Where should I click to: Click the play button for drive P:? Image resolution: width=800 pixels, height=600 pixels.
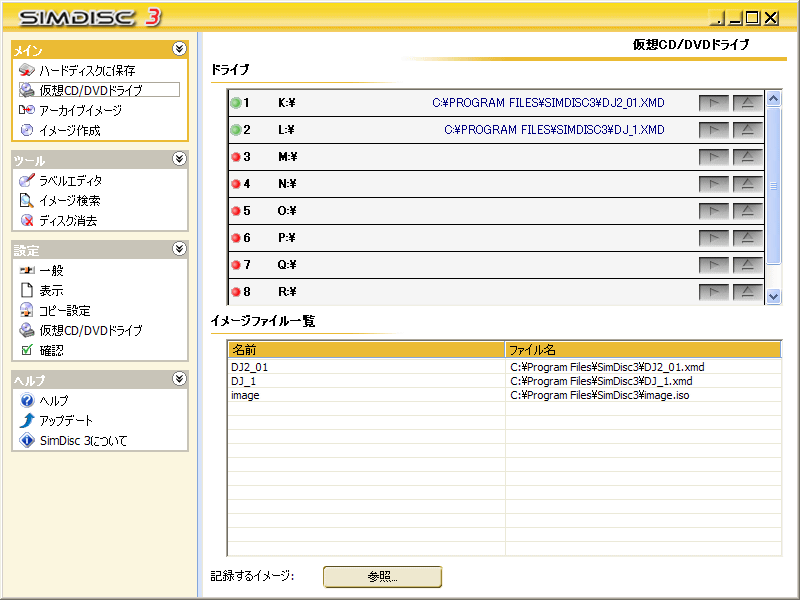pos(713,238)
